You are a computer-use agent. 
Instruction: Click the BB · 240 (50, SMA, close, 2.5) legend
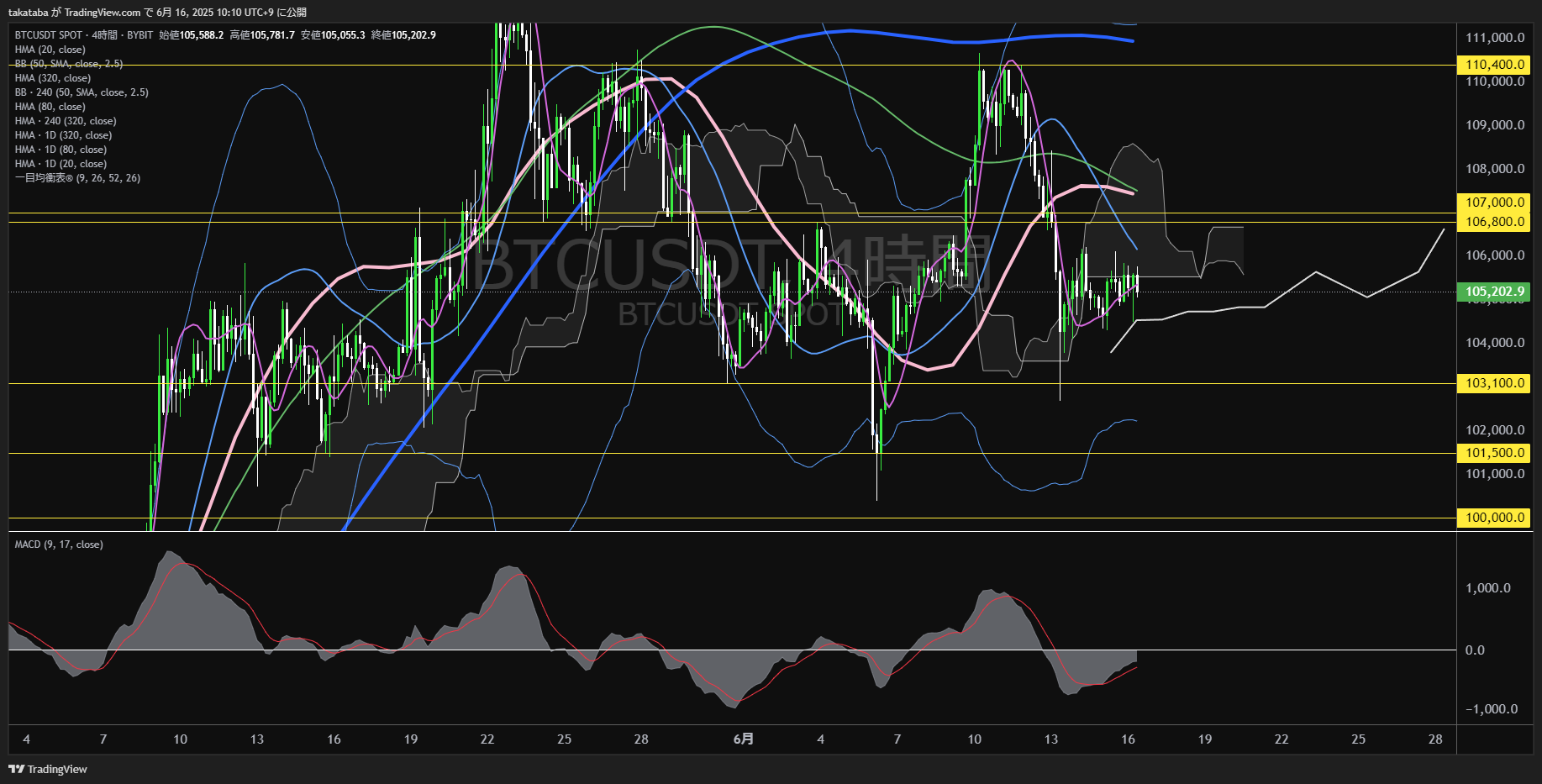pos(82,92)
